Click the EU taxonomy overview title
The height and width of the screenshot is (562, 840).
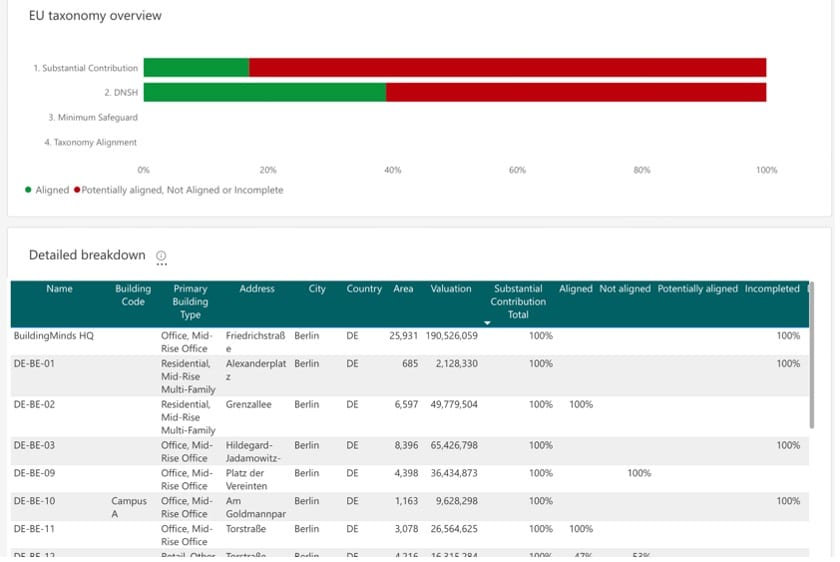pos(95,16)
